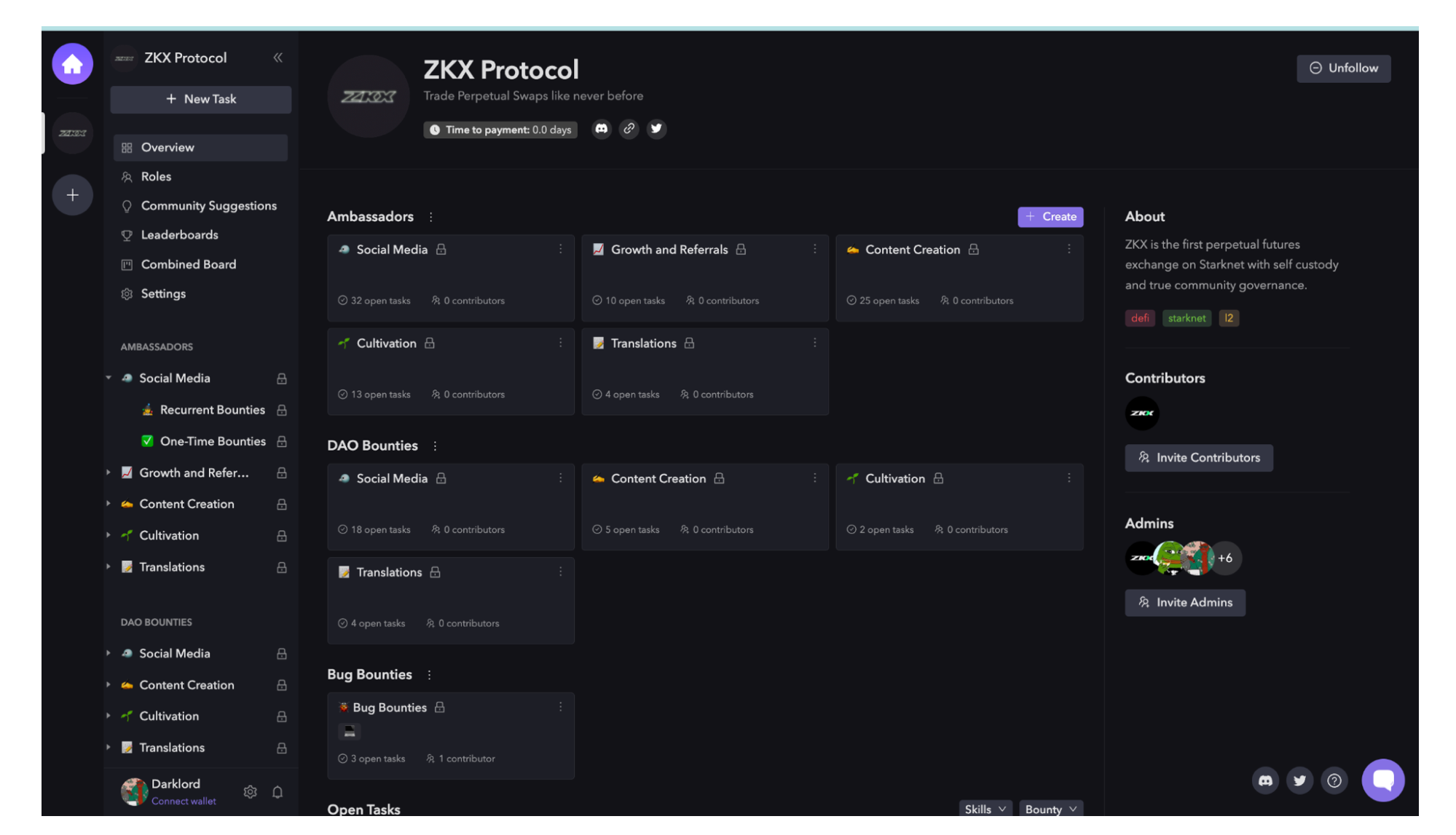Open the chat bubble widget
Viewport: 1456px width, 835px height.
(1383, 780)
